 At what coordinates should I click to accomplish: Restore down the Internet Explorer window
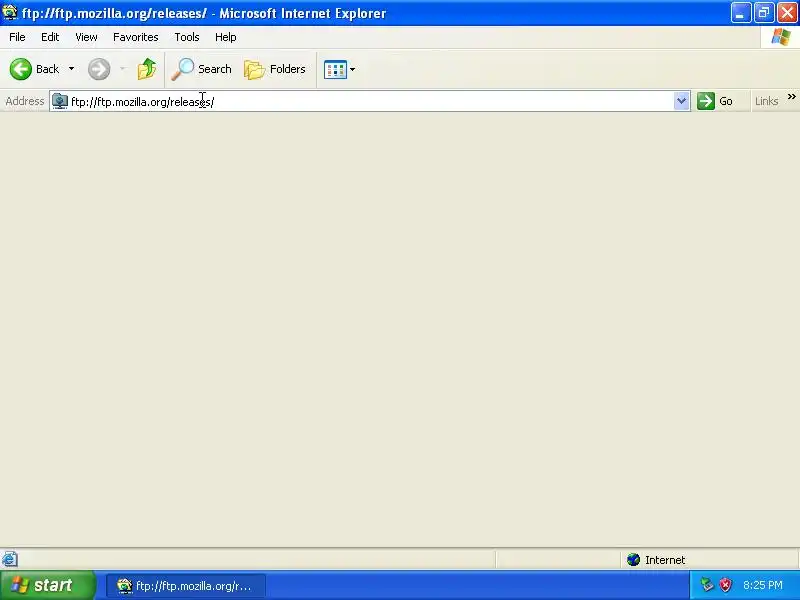764,13
